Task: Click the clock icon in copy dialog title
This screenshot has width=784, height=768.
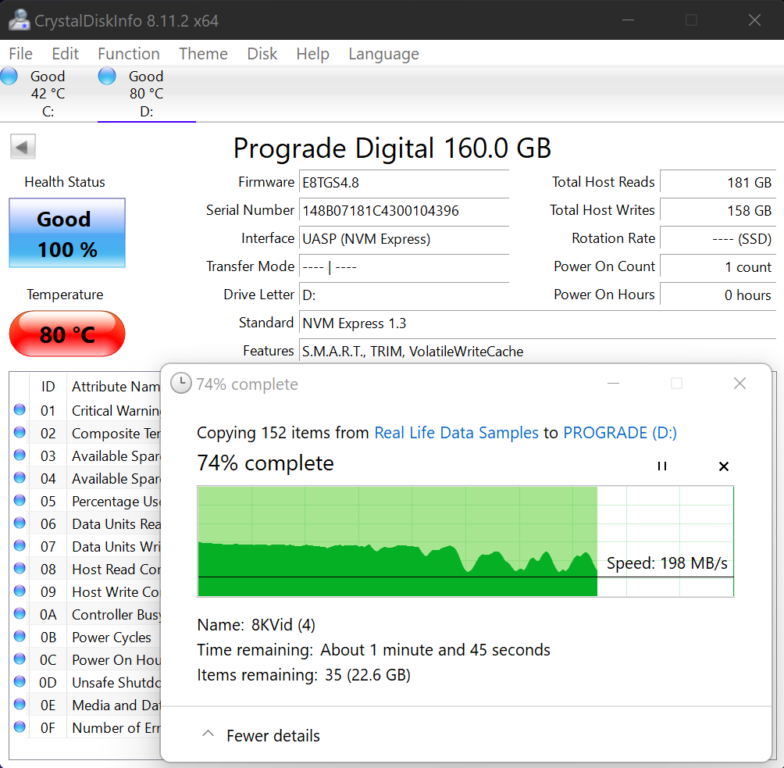Action: coord(181,384)
